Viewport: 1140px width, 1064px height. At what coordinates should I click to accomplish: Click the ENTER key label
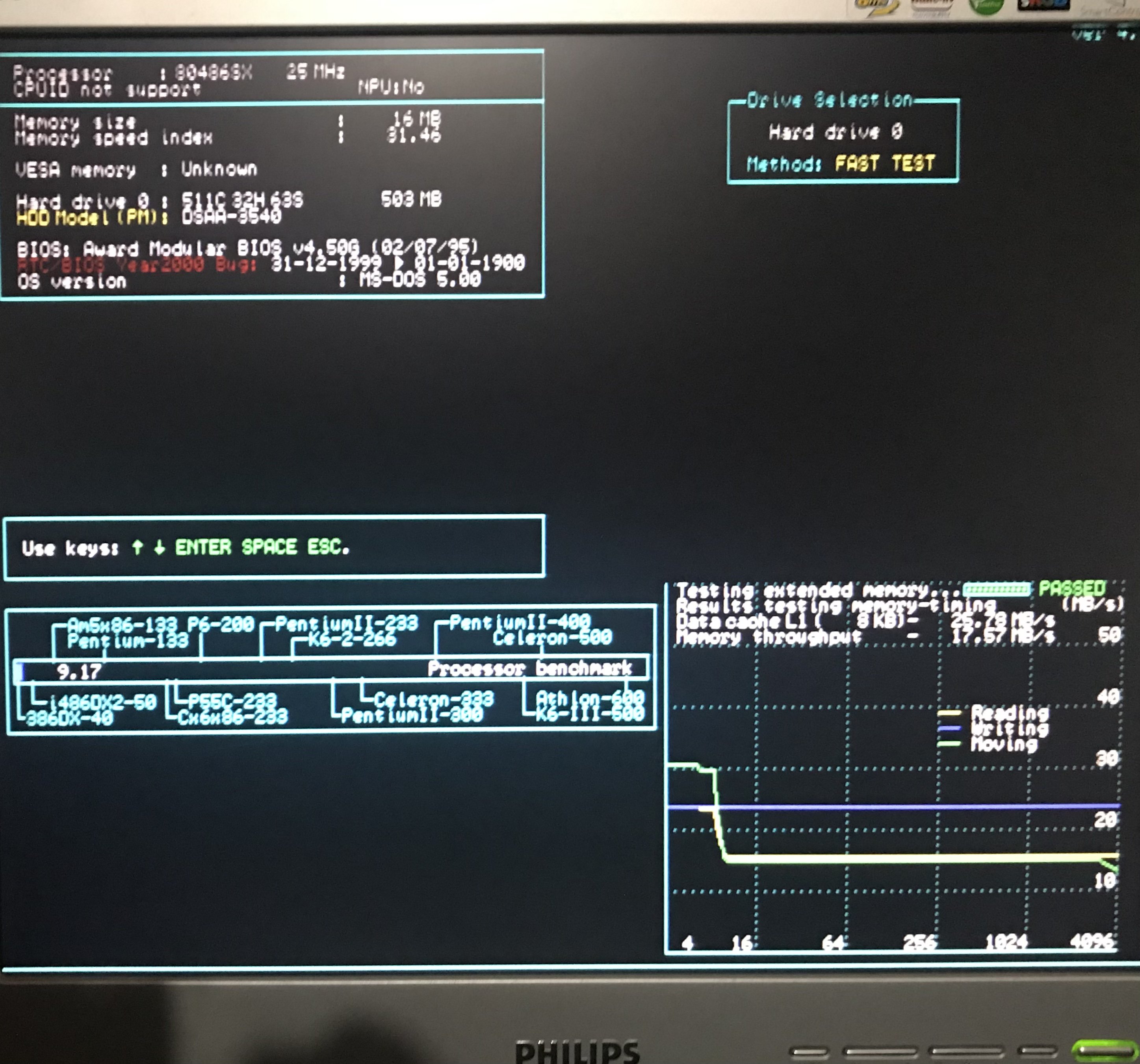(x=203, y=547)
